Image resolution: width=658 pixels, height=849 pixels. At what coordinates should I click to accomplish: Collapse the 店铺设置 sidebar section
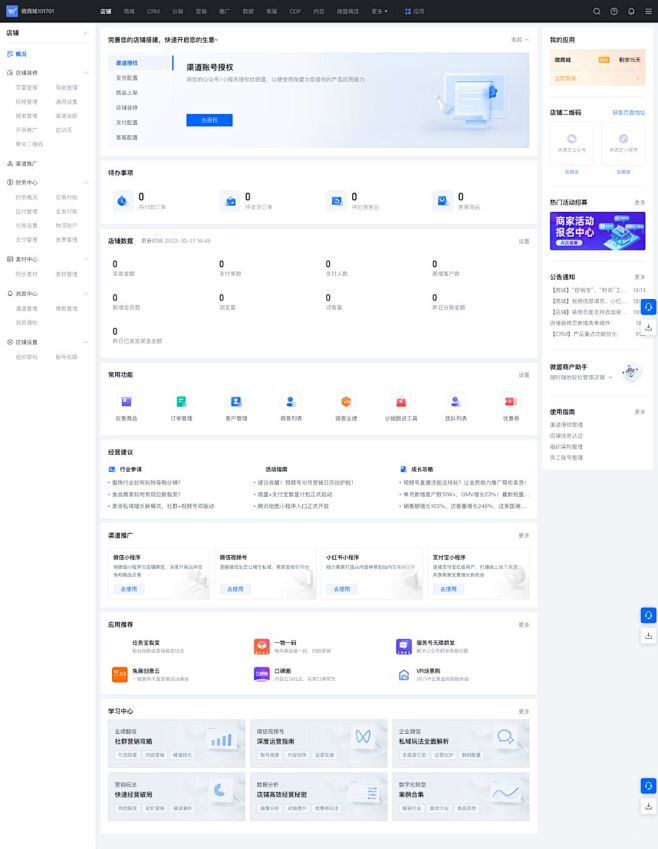click(x=86, y=342)
